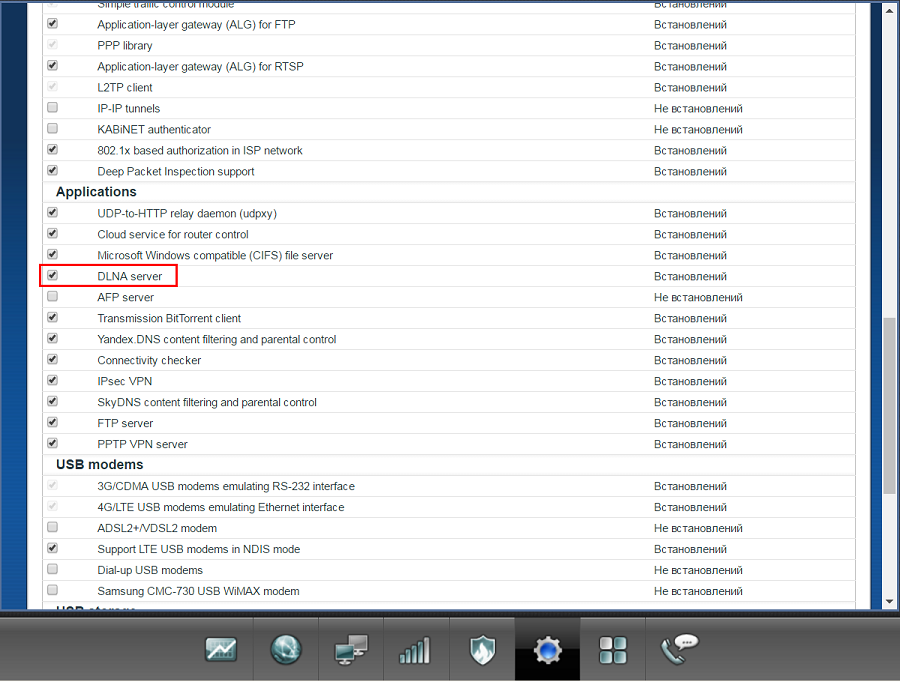Select the DLNA server label text
The height and width of the screenshot is (682, 900).
[x=130, y=276]
